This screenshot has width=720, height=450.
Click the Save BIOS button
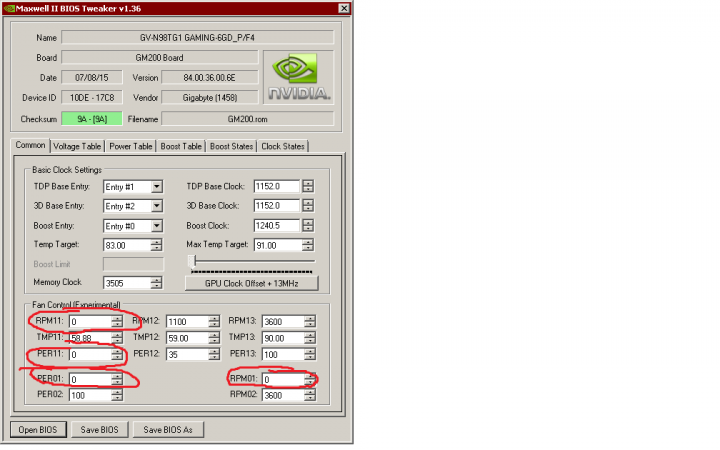[x=100, y=430]
